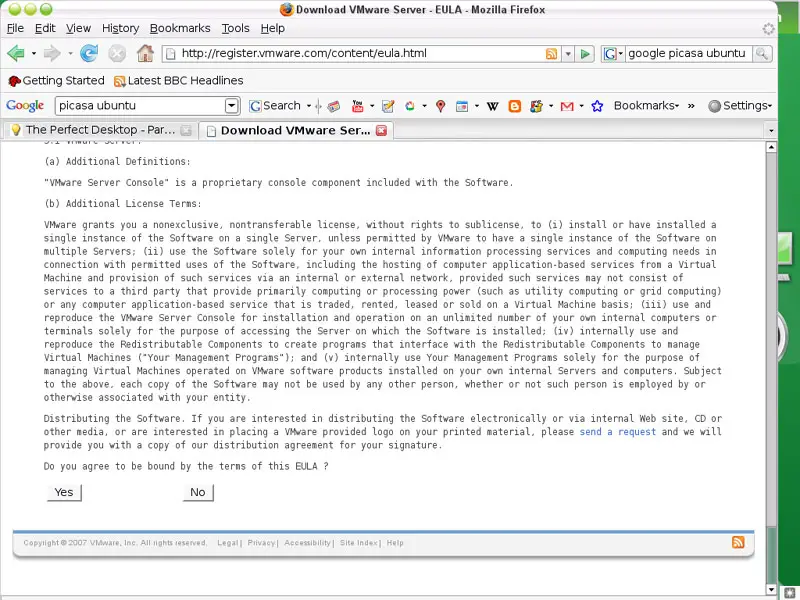Open the Site Index footer link
Screen dimensions: 800x600
pyautogui.click(x=359, y=543)
